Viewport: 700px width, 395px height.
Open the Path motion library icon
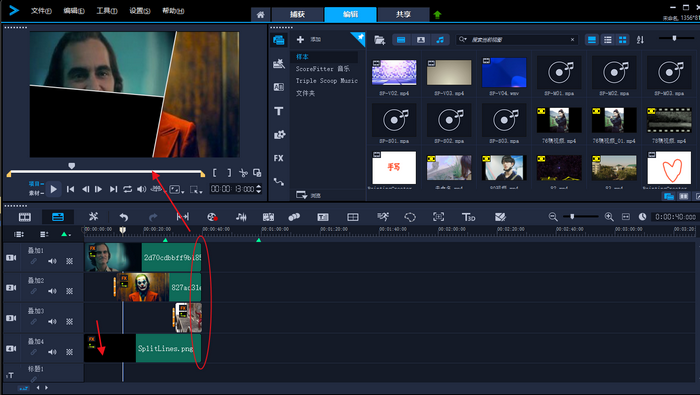(279, 182)
